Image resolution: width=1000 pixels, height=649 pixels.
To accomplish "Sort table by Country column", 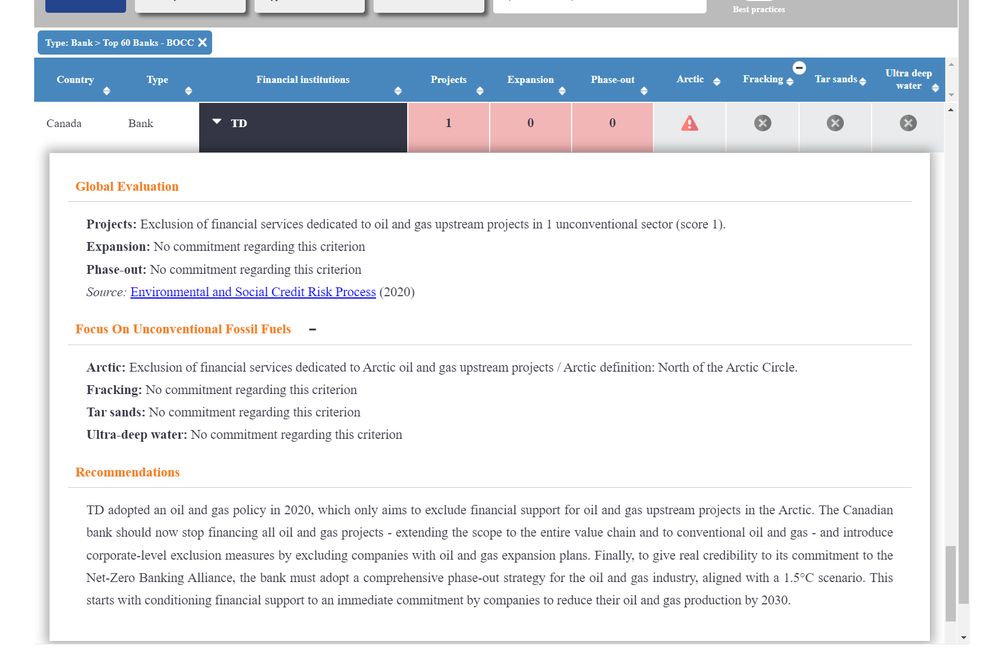I will (x=107, y=91).
